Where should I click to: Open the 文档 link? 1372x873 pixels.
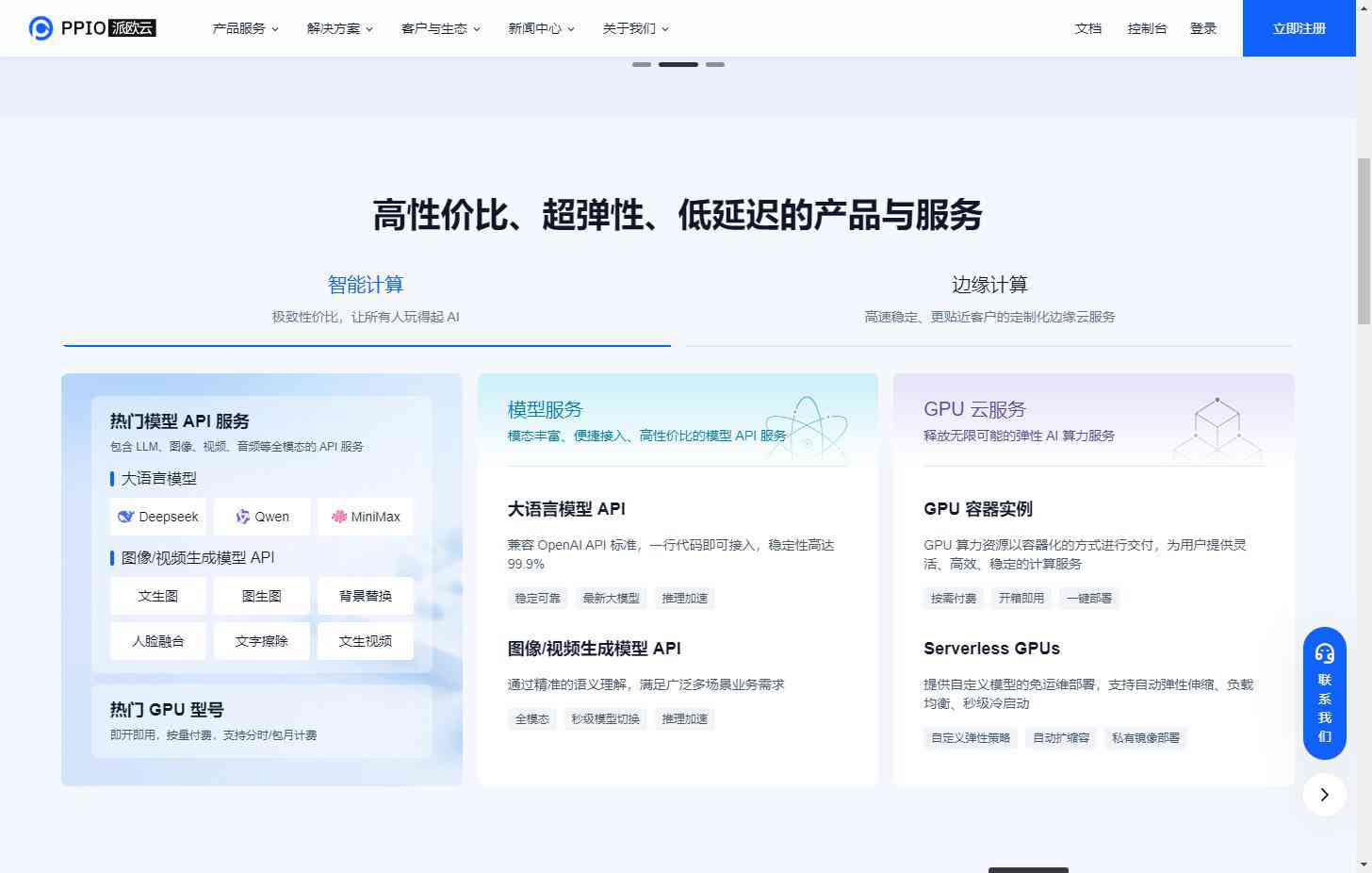point(1088,28)
